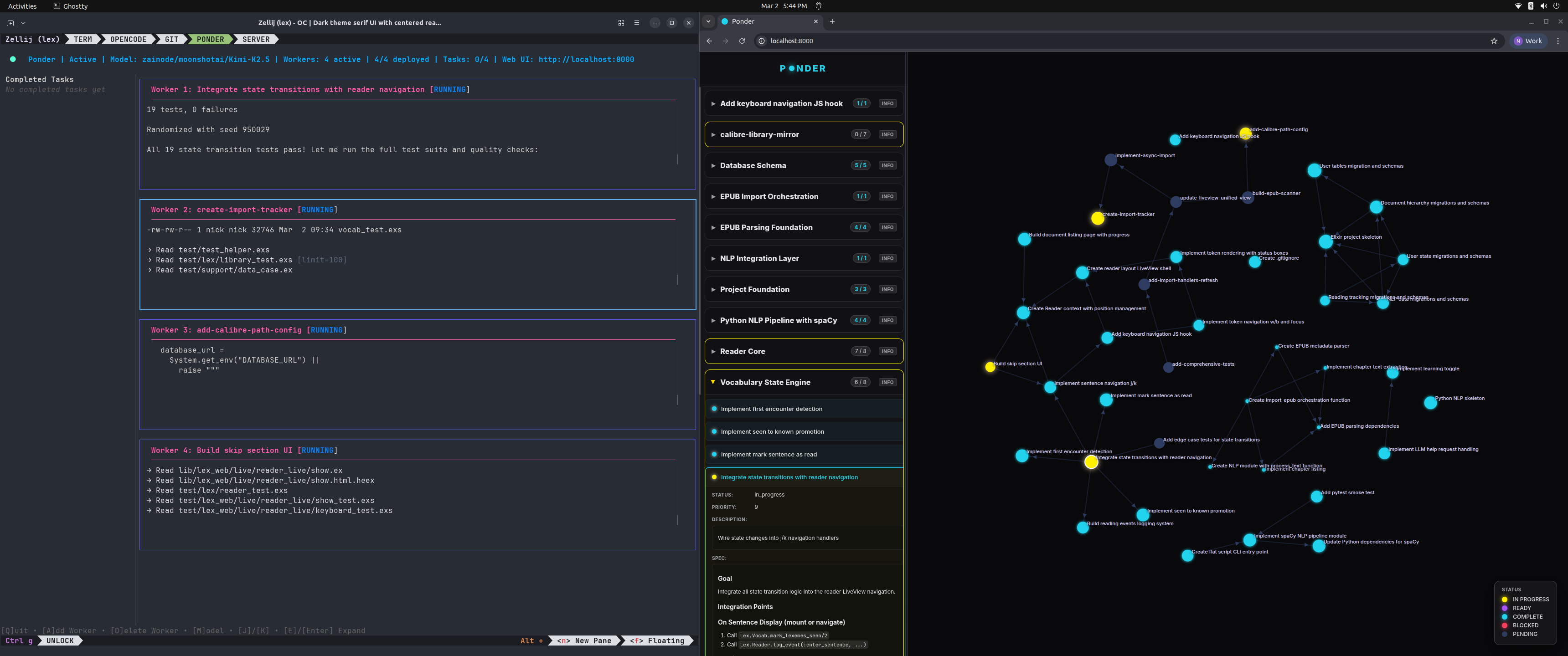
Task: Click INFO button for Database Schema
Action: pyautogui.click(x=887, y=165)
